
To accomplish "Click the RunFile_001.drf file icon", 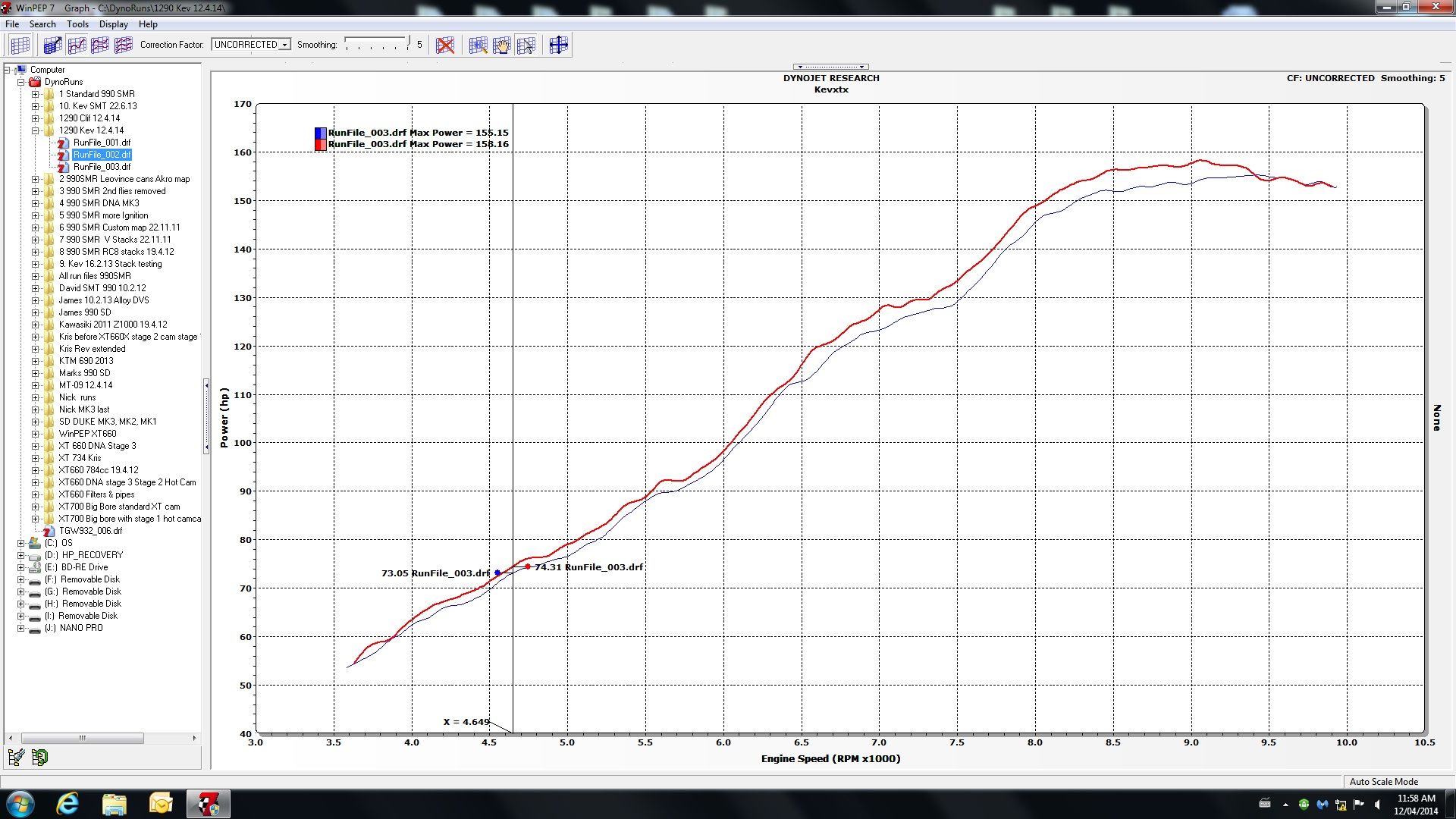I will click(x=63, y=143).
